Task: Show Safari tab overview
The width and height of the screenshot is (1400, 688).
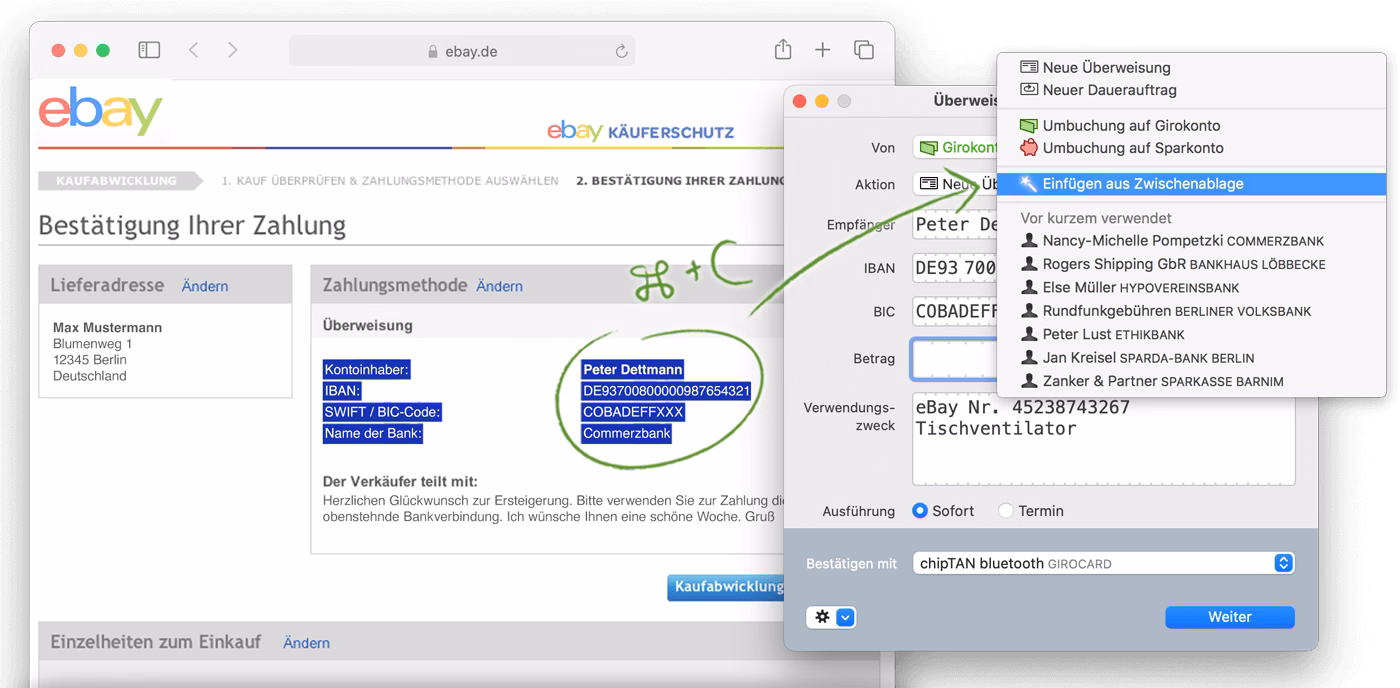Action: point(864,50)
